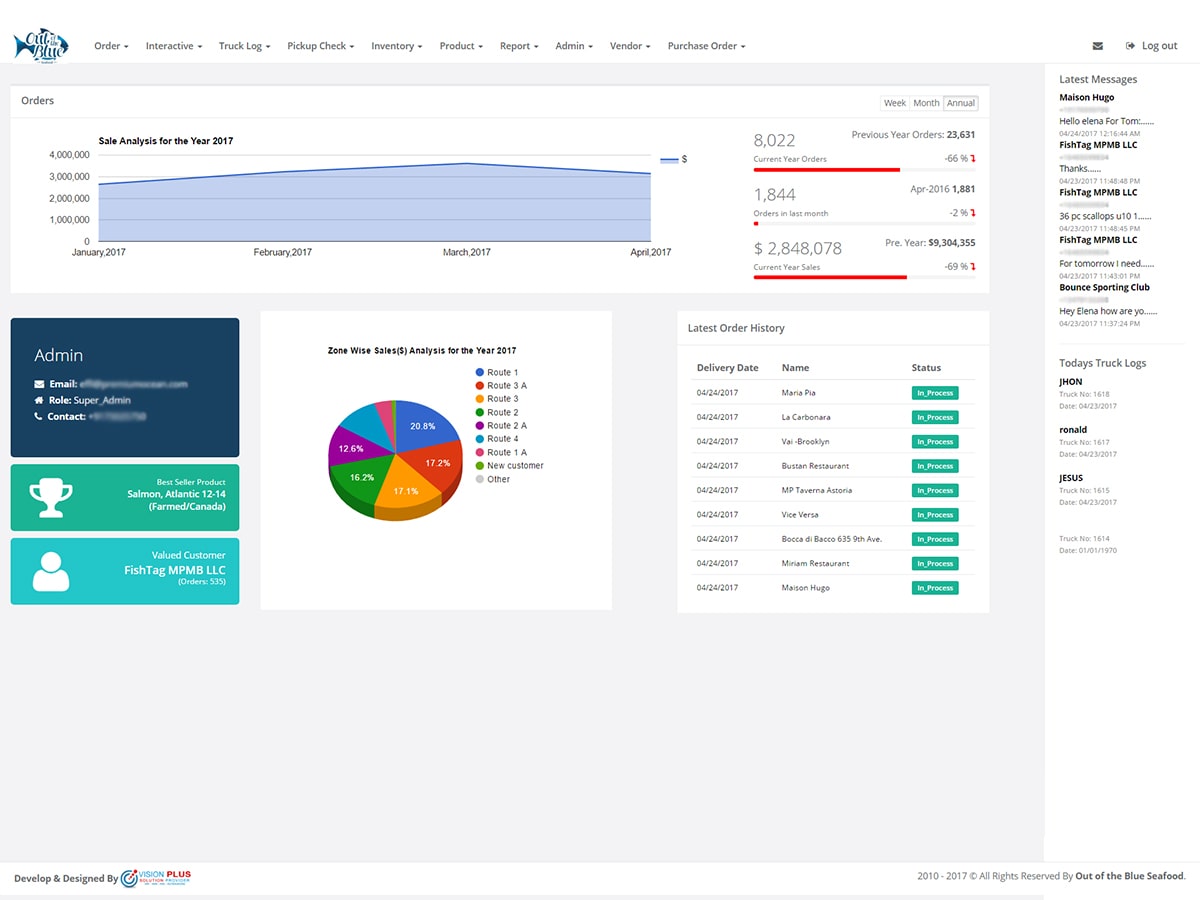Image resolution: width=1200 pixels, height=900 pixels.
Task: Click the Vision Plus developer logo
Action: point(156,878)
